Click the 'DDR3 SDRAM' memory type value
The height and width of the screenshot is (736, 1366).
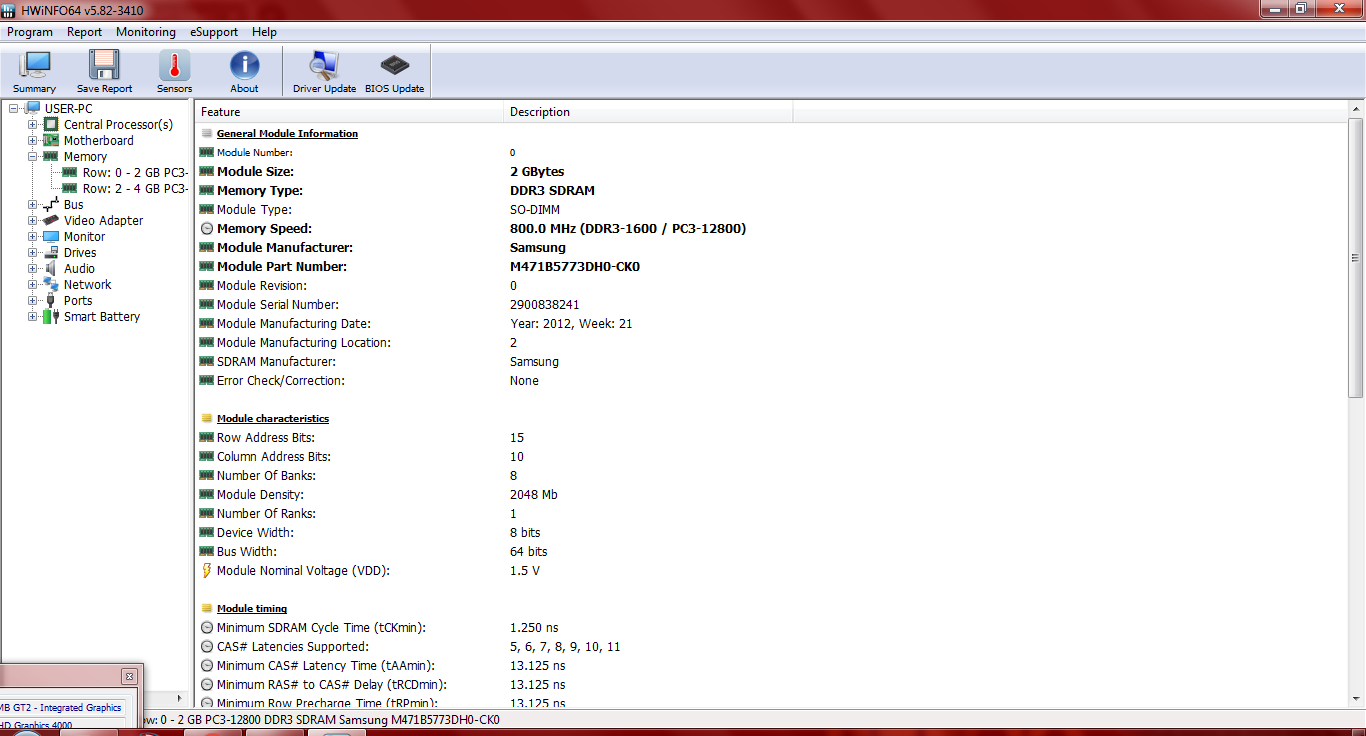(552, 191)
